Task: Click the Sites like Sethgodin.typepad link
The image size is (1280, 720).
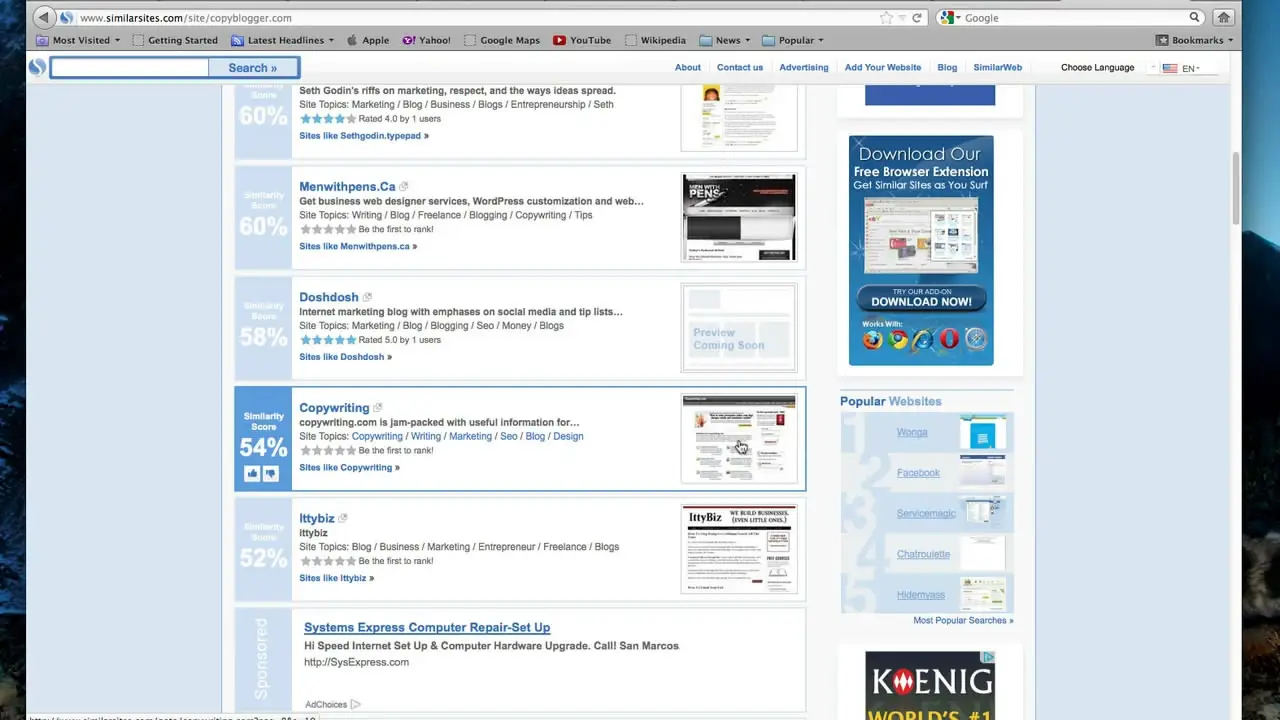Action: pos(364,136)
